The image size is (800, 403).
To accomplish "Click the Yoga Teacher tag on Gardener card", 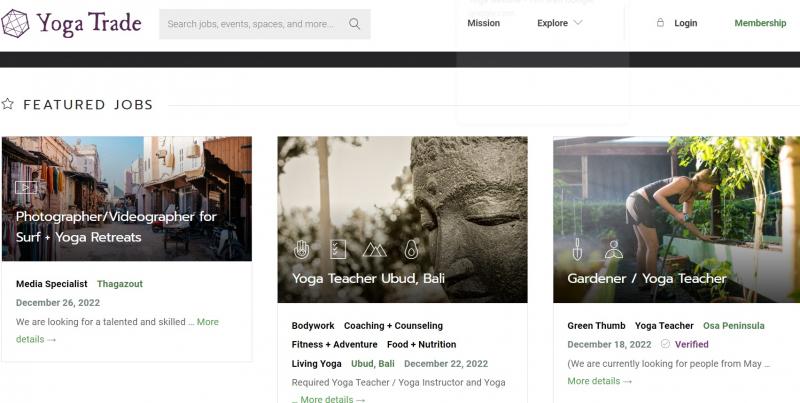I will 664,325.
